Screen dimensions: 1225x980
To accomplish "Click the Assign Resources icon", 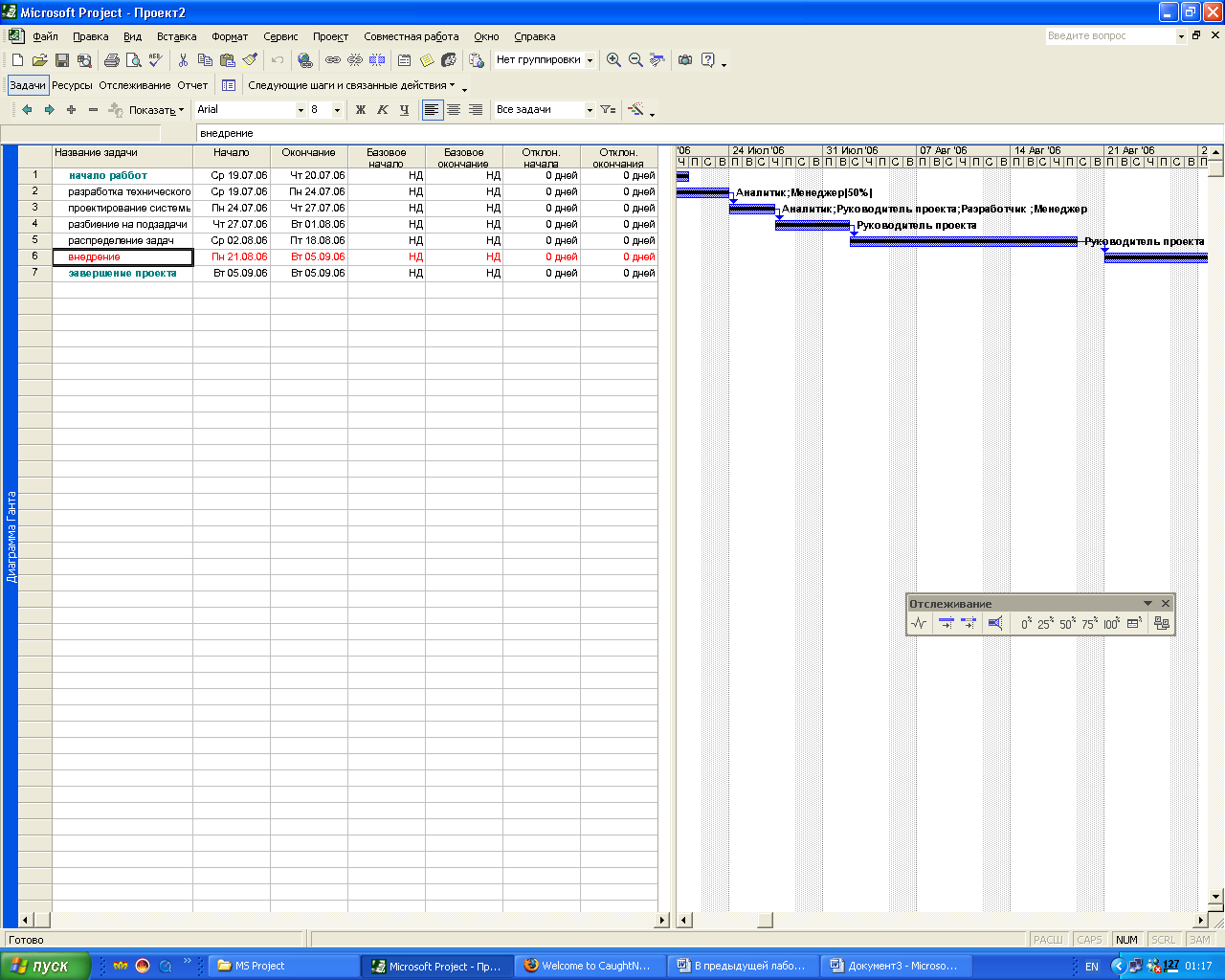I will (x=448, y=60).
